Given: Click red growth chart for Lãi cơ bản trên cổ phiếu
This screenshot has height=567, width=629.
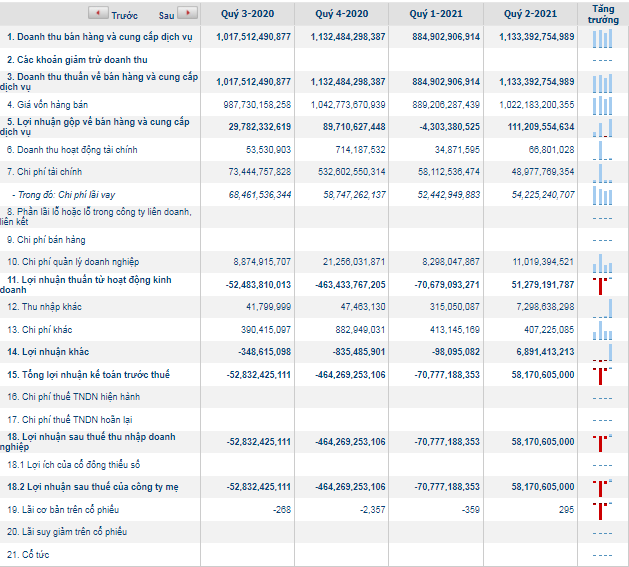Looking at the screenshot, I should [x=602, y=510].
